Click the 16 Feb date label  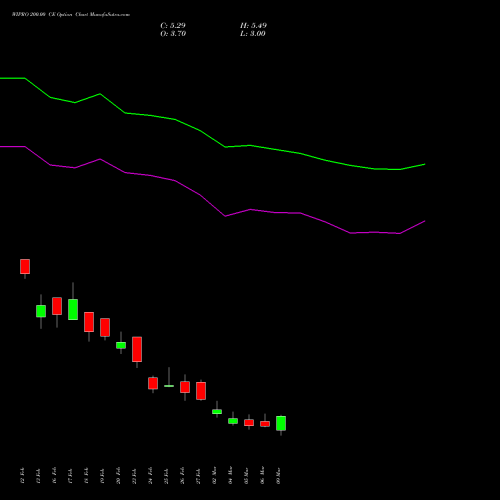pos(54,476)
